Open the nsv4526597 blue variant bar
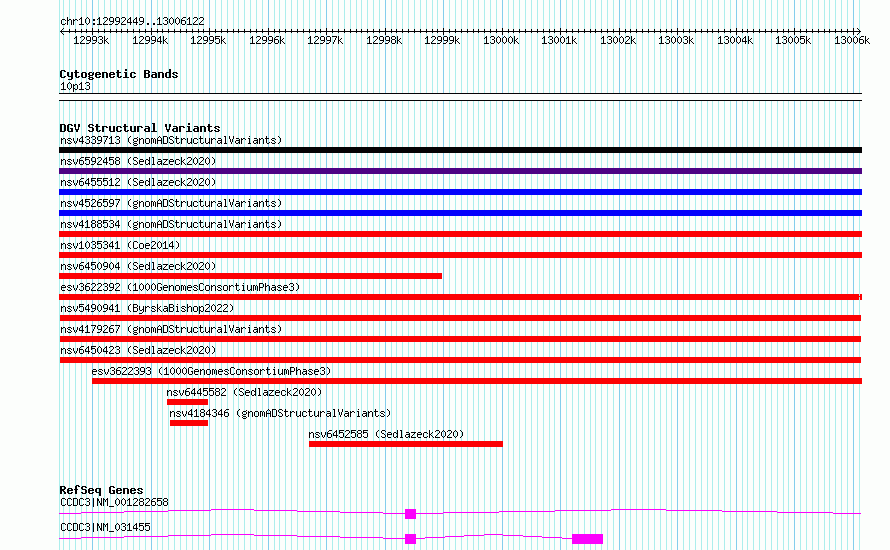 [x=460, y=213]
